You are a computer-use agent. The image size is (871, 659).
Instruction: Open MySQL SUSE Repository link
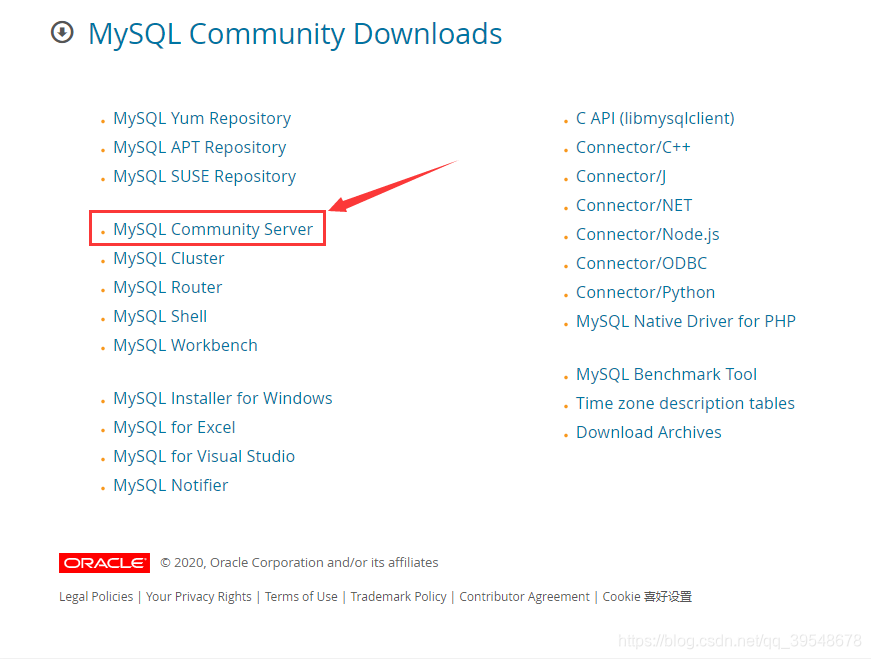click(x=204, y=176)
